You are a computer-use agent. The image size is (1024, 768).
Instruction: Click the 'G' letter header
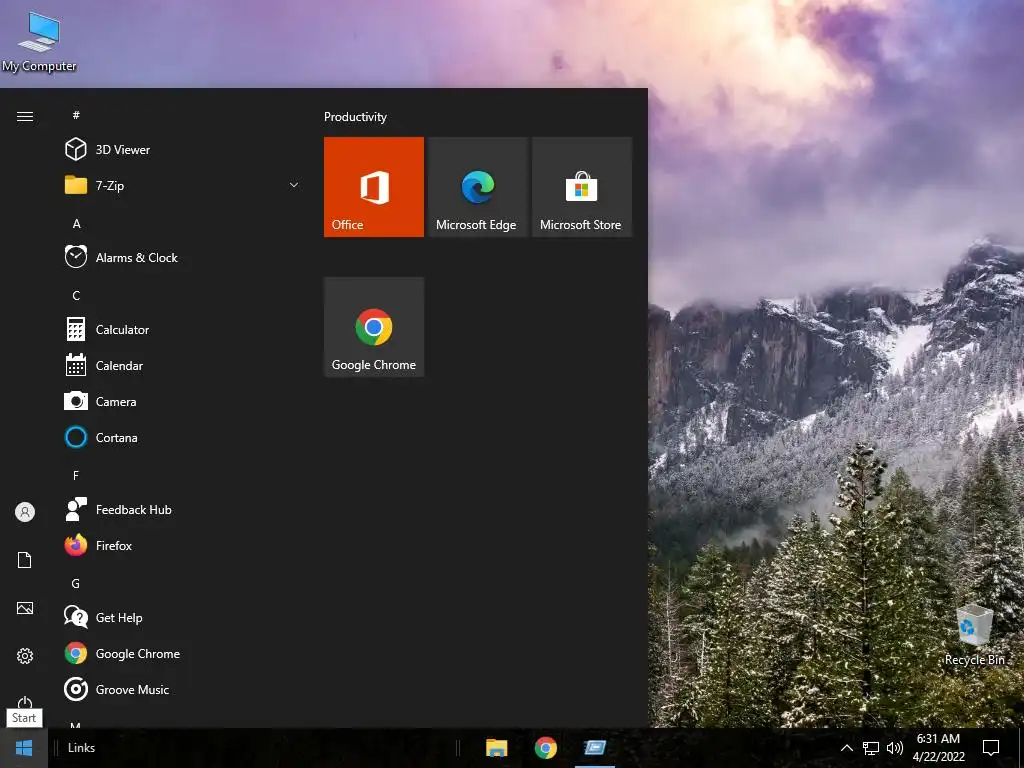point(76,583)
